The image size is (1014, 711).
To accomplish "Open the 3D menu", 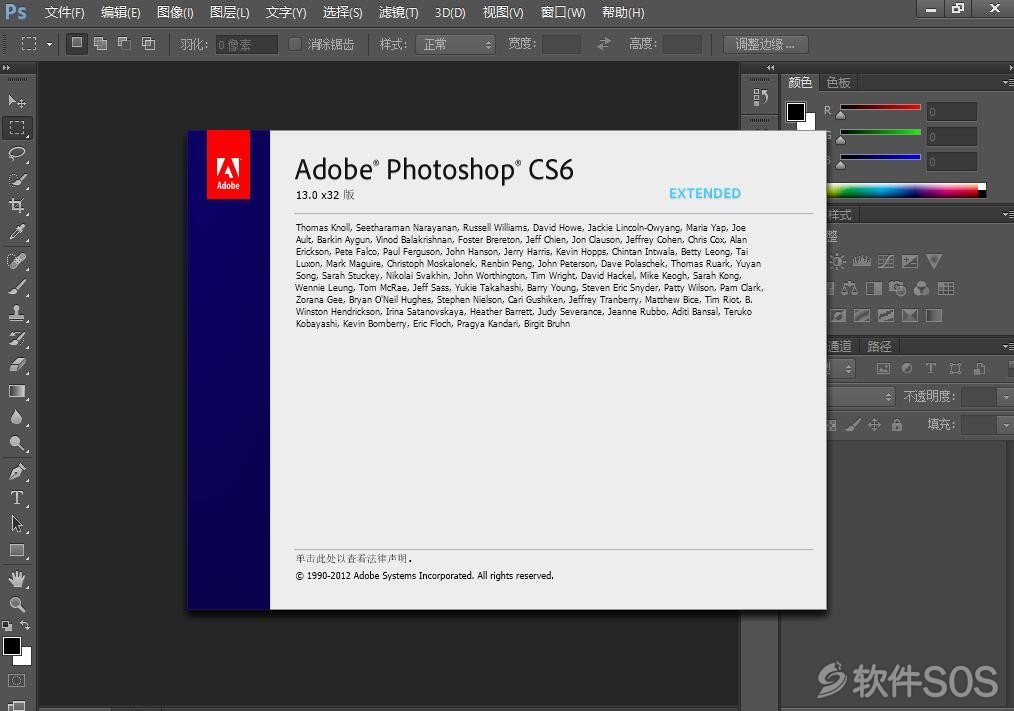I will [450, 12].
